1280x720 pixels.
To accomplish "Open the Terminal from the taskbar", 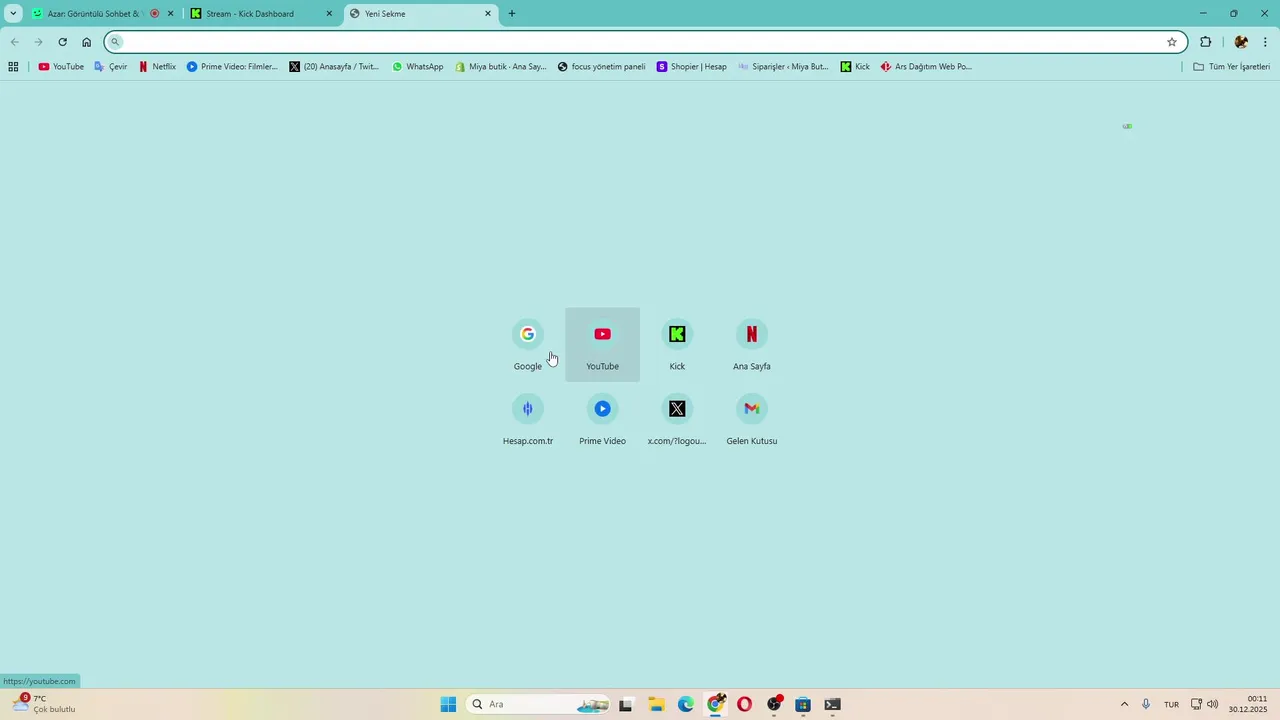I will (832, 704).
